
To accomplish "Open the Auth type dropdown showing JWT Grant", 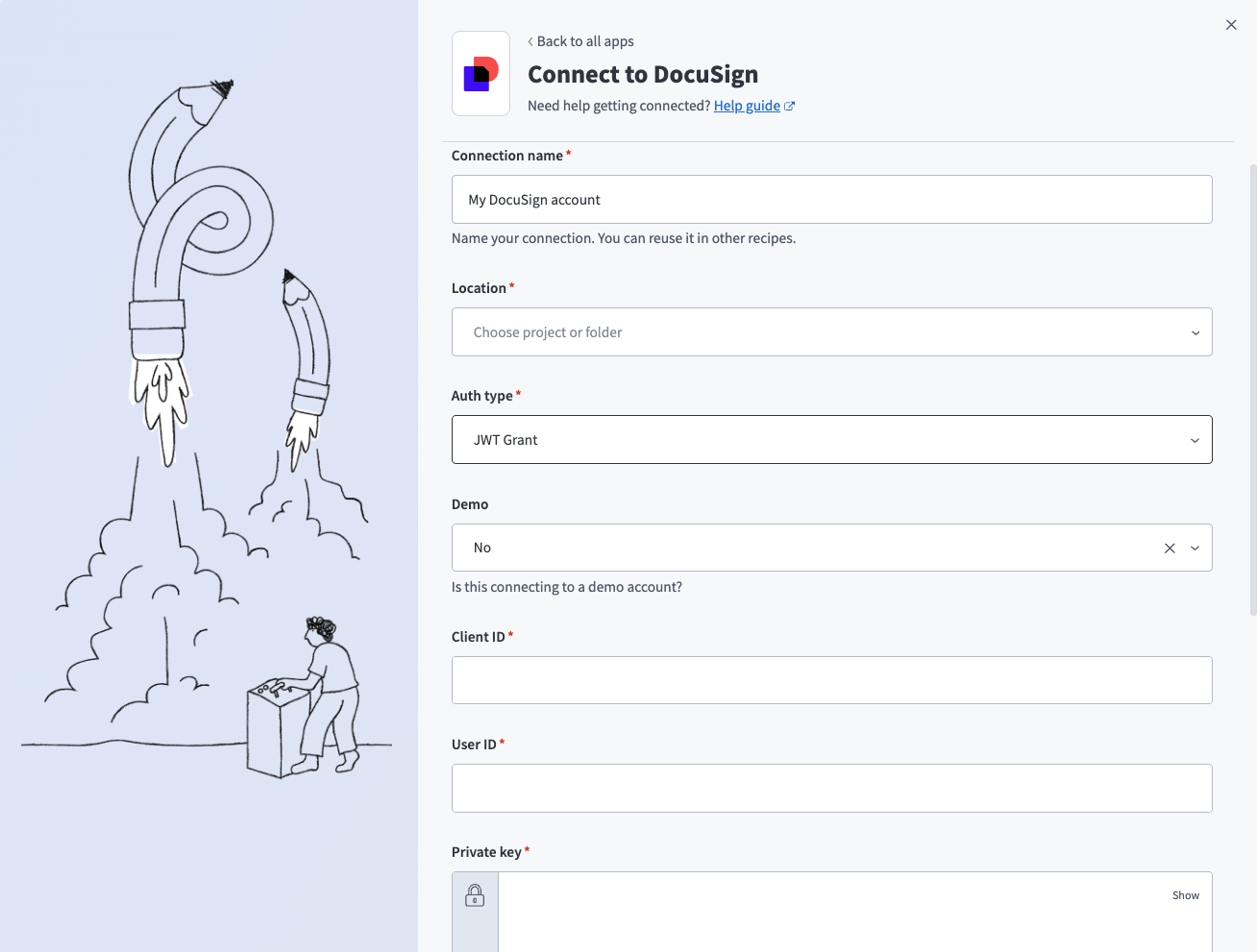I will pyautogui.click(x=832, y=440).
